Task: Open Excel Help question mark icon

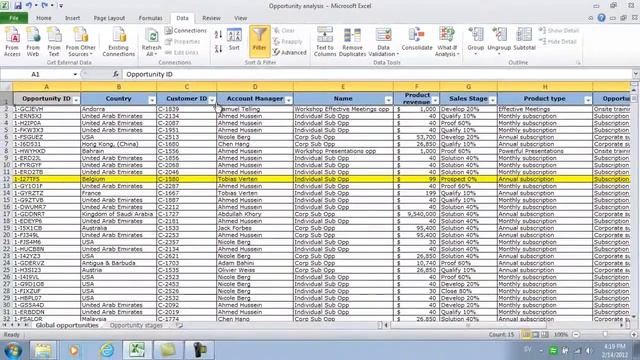Action: coord(601,18)
